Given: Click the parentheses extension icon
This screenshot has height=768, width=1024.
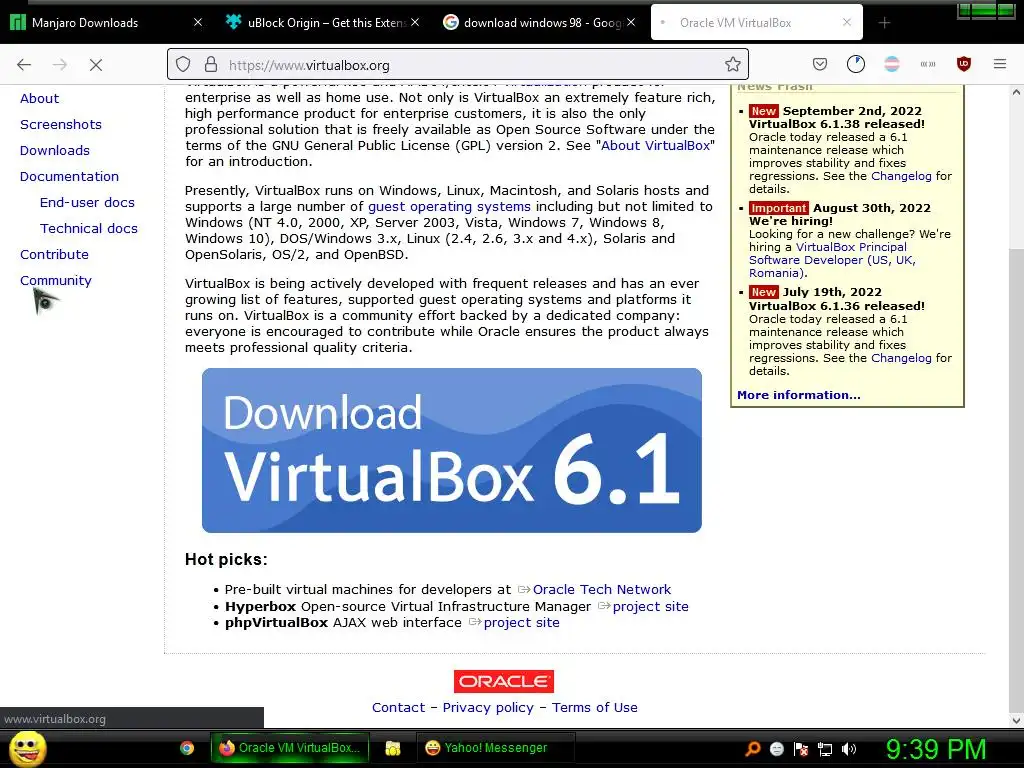Looking at the screenshot, I should (928, 64).
